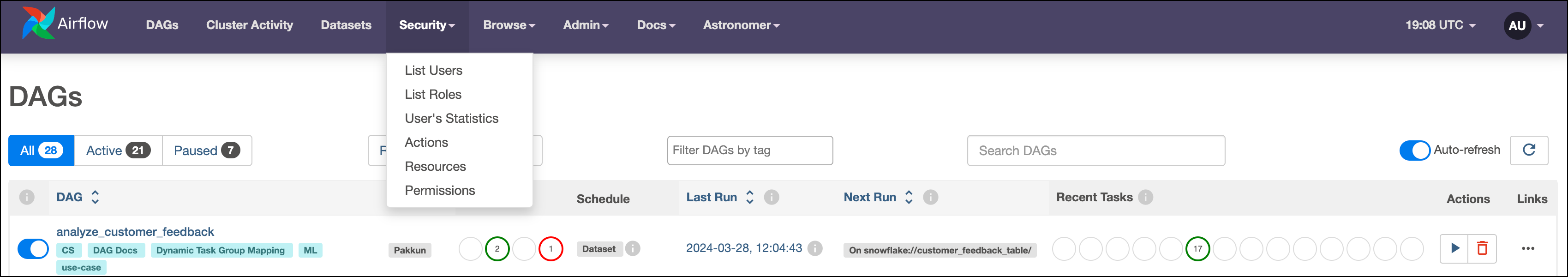Click the info icon next to Dataset schedule
Screen dimensions: 1568x277
click(633, 249)
